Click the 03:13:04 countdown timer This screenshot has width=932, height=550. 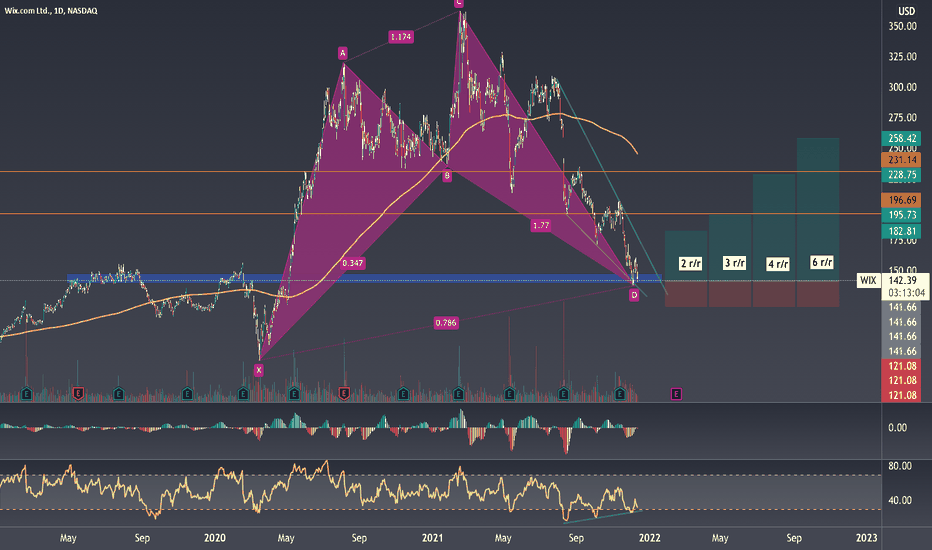(906, 293)
